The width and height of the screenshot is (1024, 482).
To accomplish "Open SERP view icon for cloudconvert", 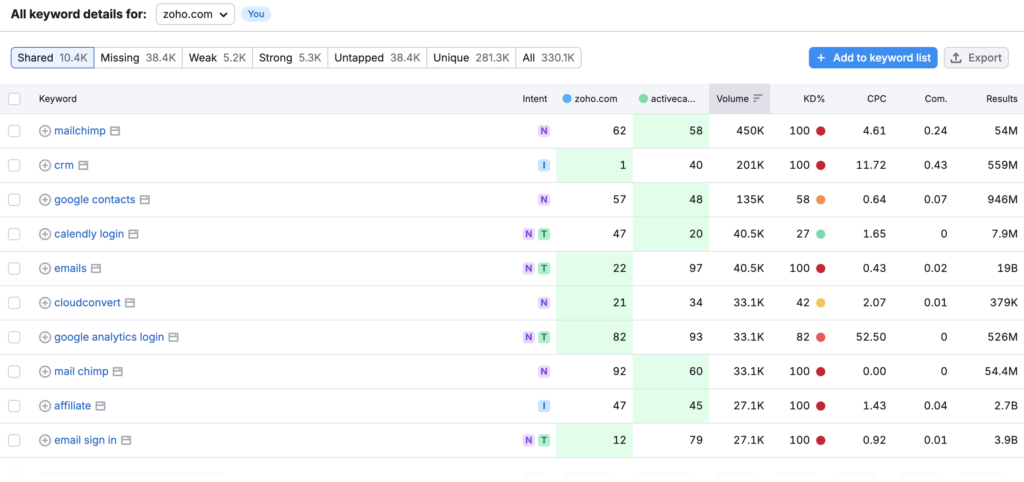I will click(130, 303).
